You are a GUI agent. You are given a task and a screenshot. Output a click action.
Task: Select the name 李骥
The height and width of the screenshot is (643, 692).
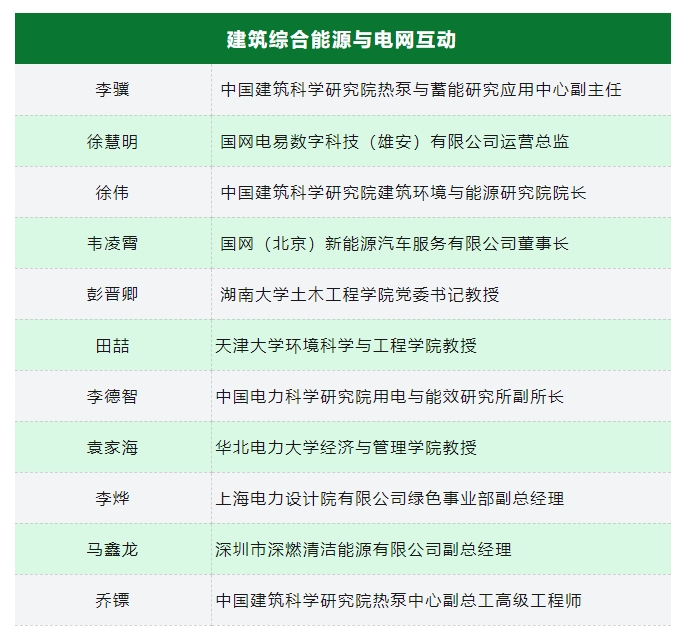113,90
